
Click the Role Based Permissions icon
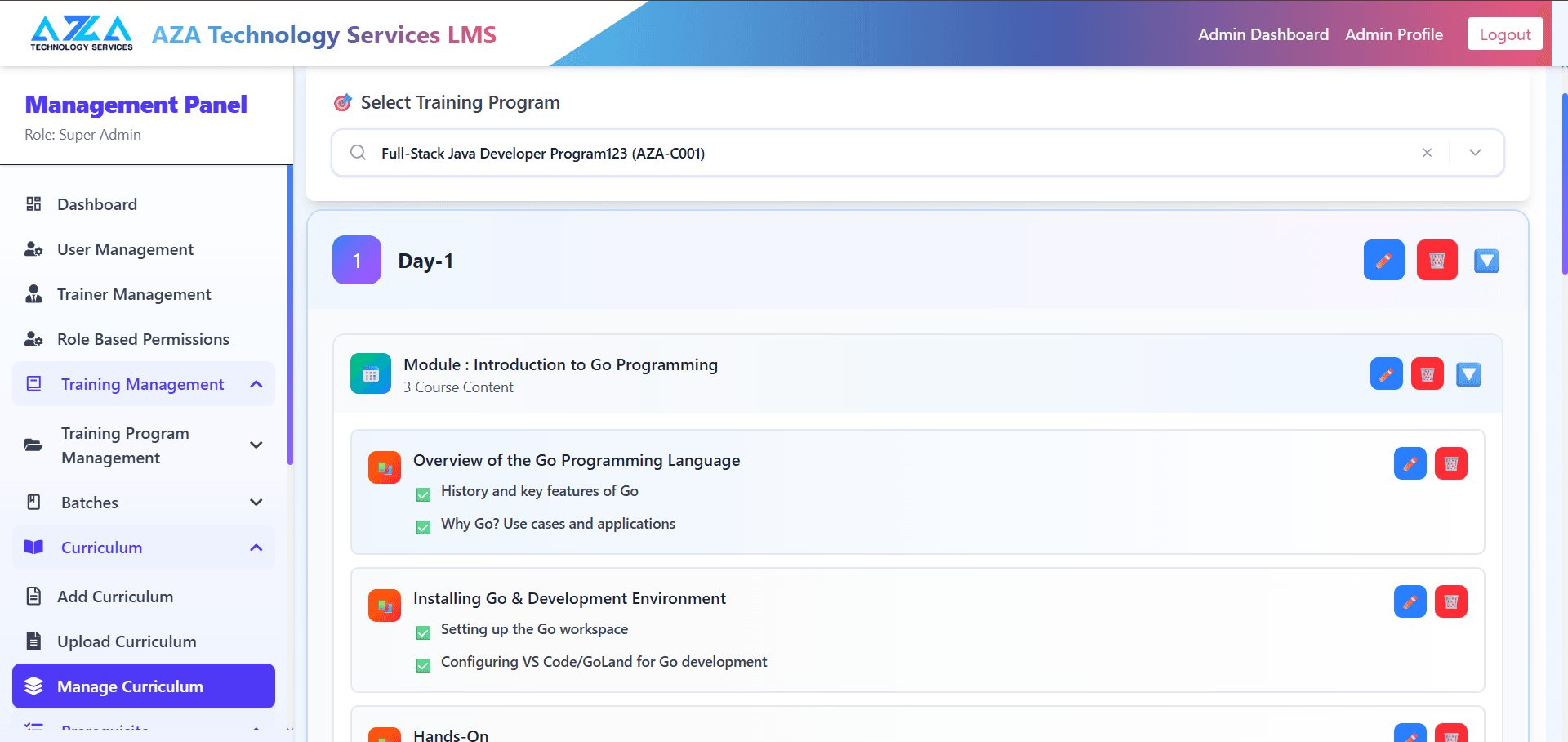33,339
